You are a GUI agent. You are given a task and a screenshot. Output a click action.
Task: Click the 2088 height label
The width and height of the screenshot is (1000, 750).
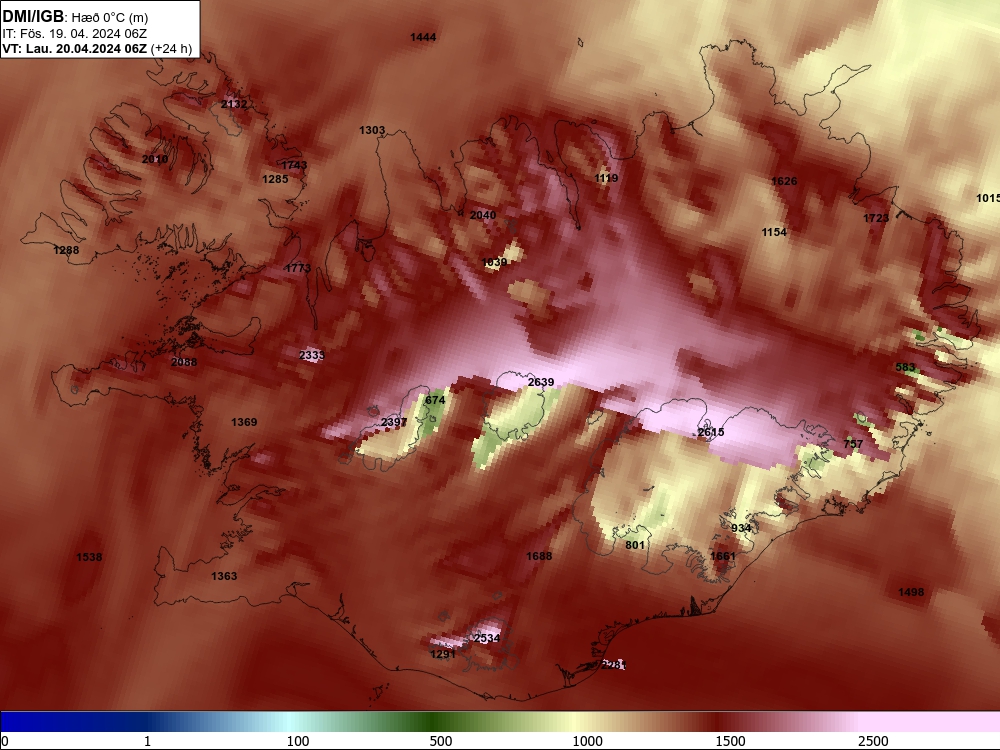pos(184,362)
